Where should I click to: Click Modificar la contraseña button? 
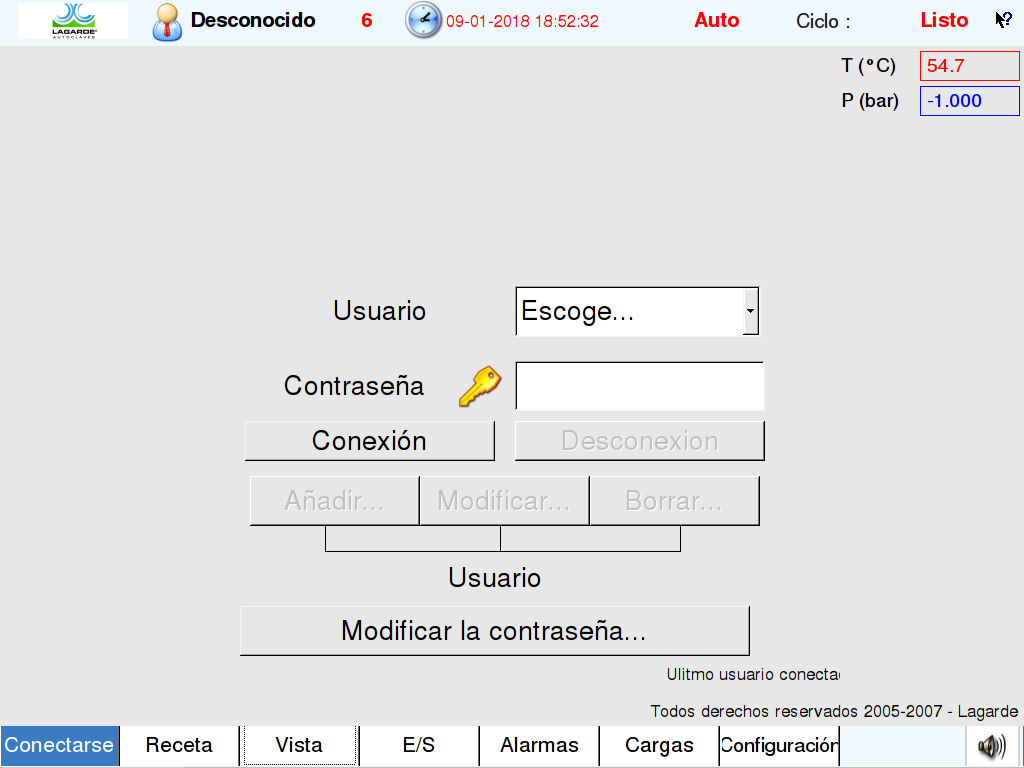(x=494, y=631)
